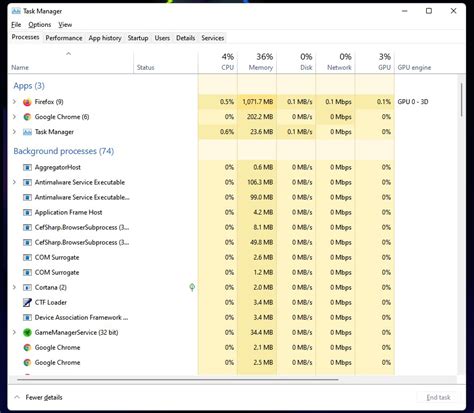Click the Google Chrome (6) app icon
This screenshot has height=413, width=474.
coord(27,117)
